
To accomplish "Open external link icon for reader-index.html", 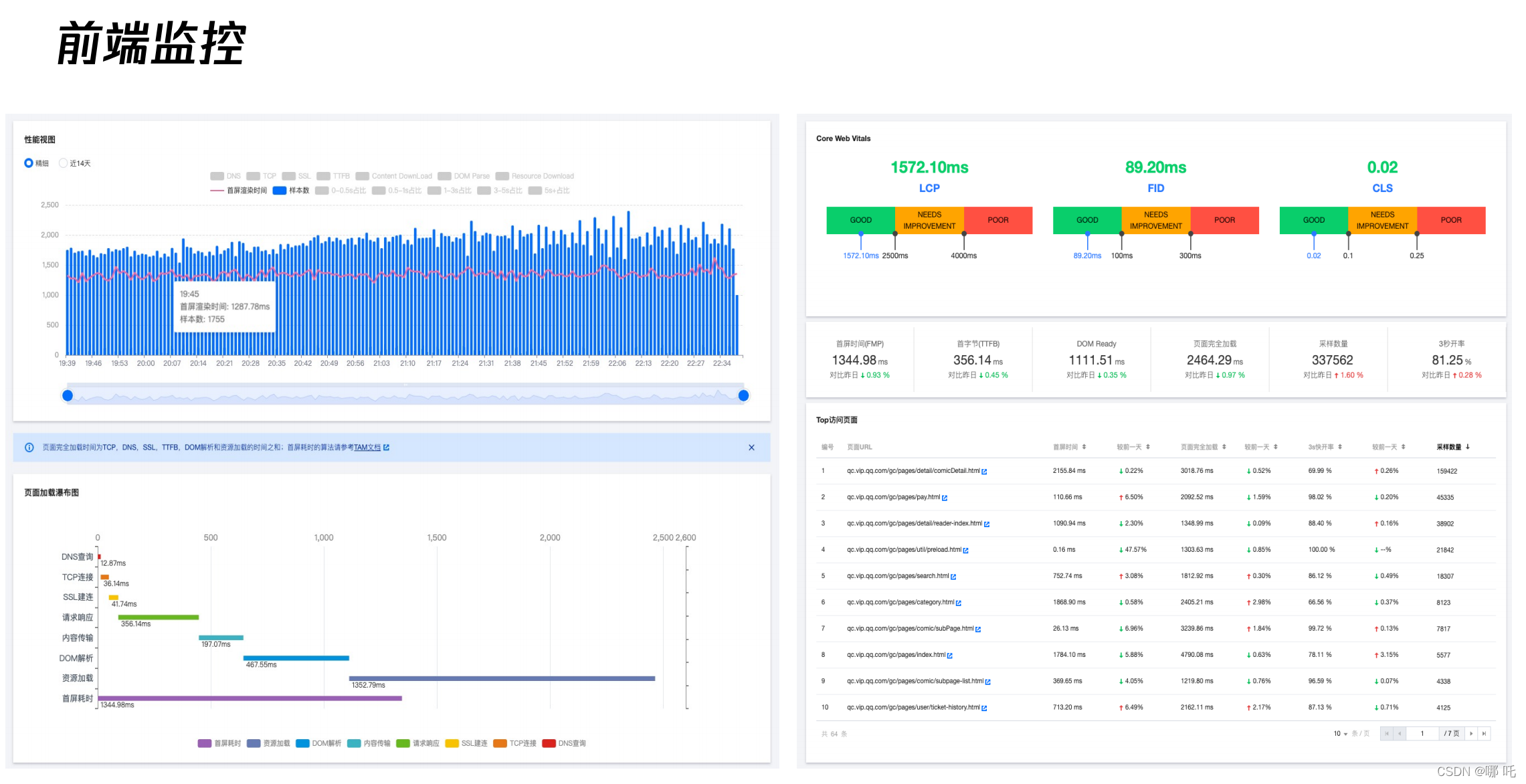I will (987, 524).
